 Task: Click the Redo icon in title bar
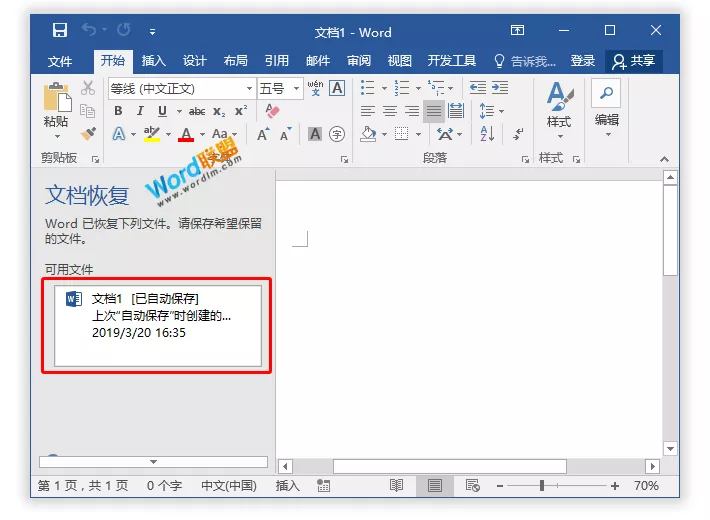[124, 30]
